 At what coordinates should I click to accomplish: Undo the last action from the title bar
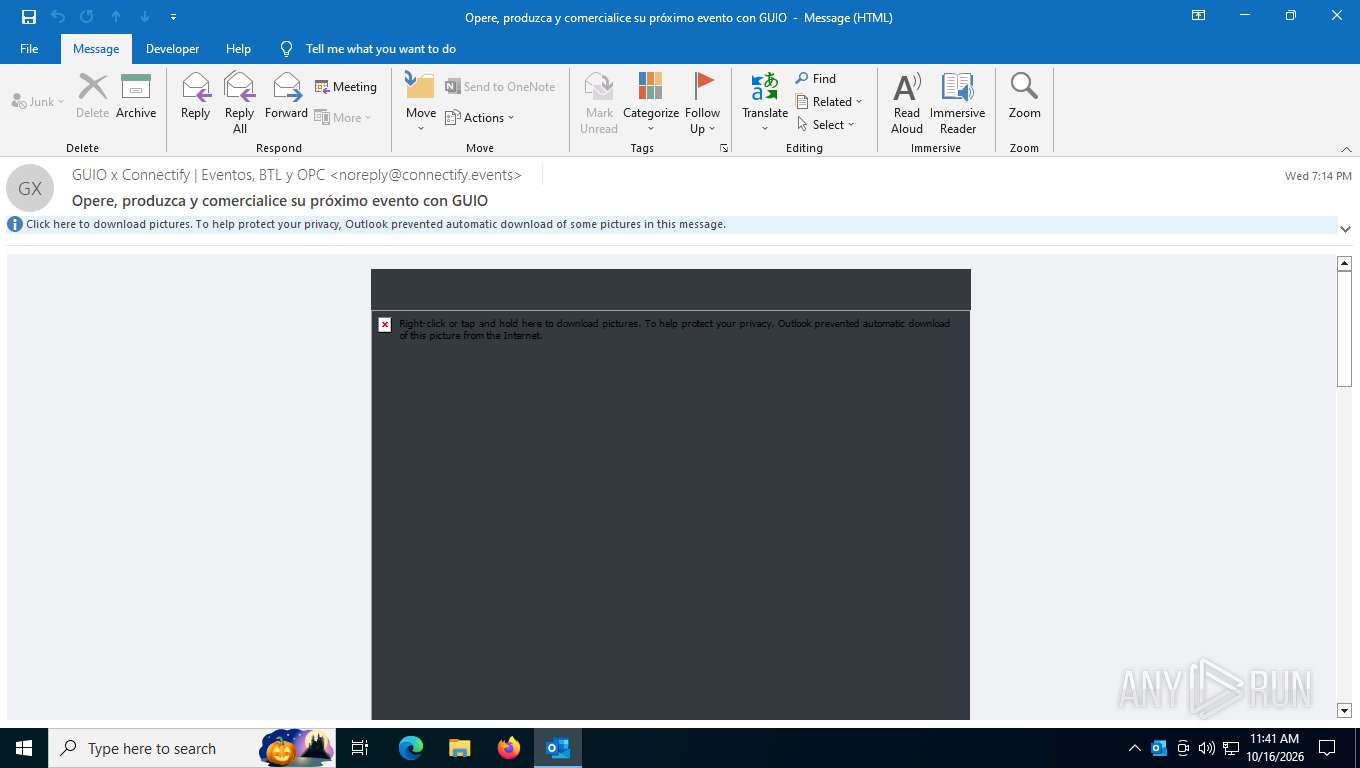(58, 17)
